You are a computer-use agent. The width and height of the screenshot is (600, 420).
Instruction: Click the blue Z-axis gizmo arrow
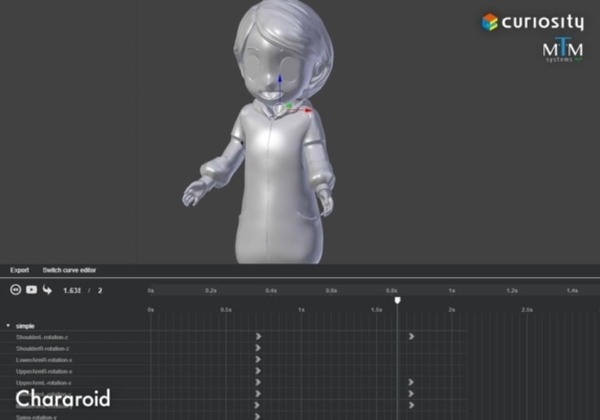point(281,80)
